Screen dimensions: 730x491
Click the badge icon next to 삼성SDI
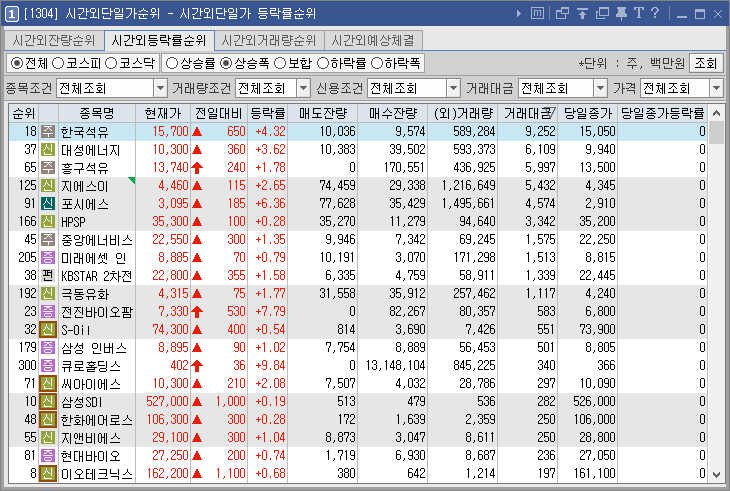(48, 402)
